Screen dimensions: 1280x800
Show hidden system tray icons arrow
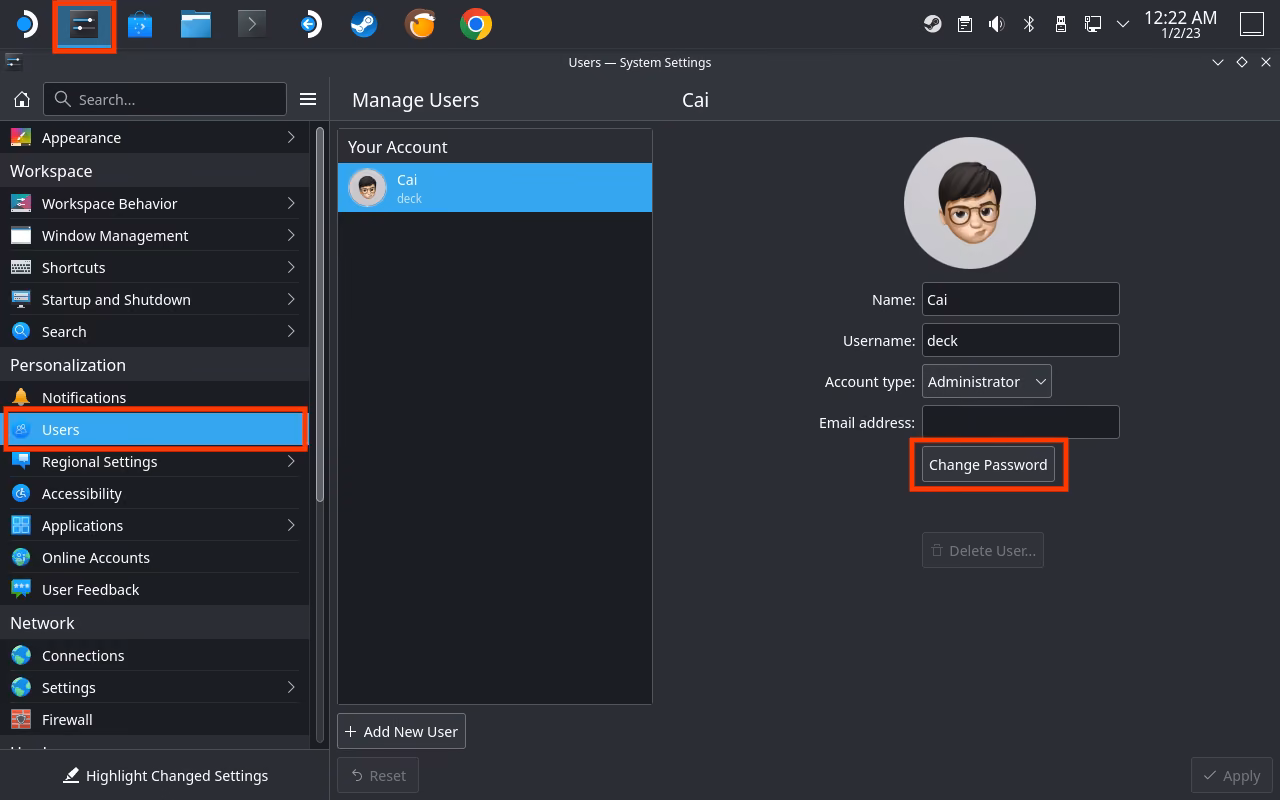coord(1123,24)
